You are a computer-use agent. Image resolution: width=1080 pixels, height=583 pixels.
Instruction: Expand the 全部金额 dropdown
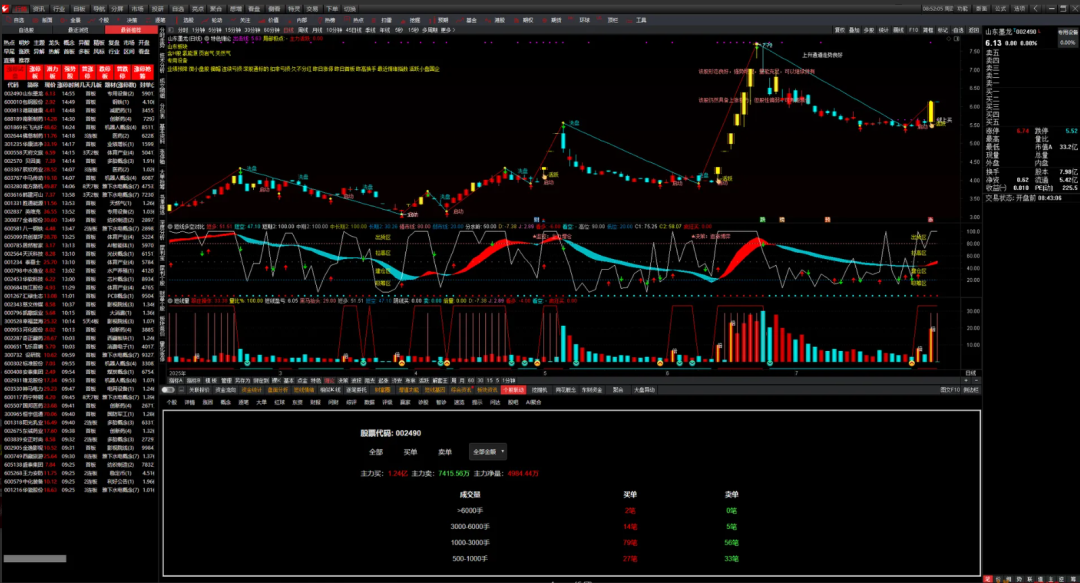[x=487, y=452]
